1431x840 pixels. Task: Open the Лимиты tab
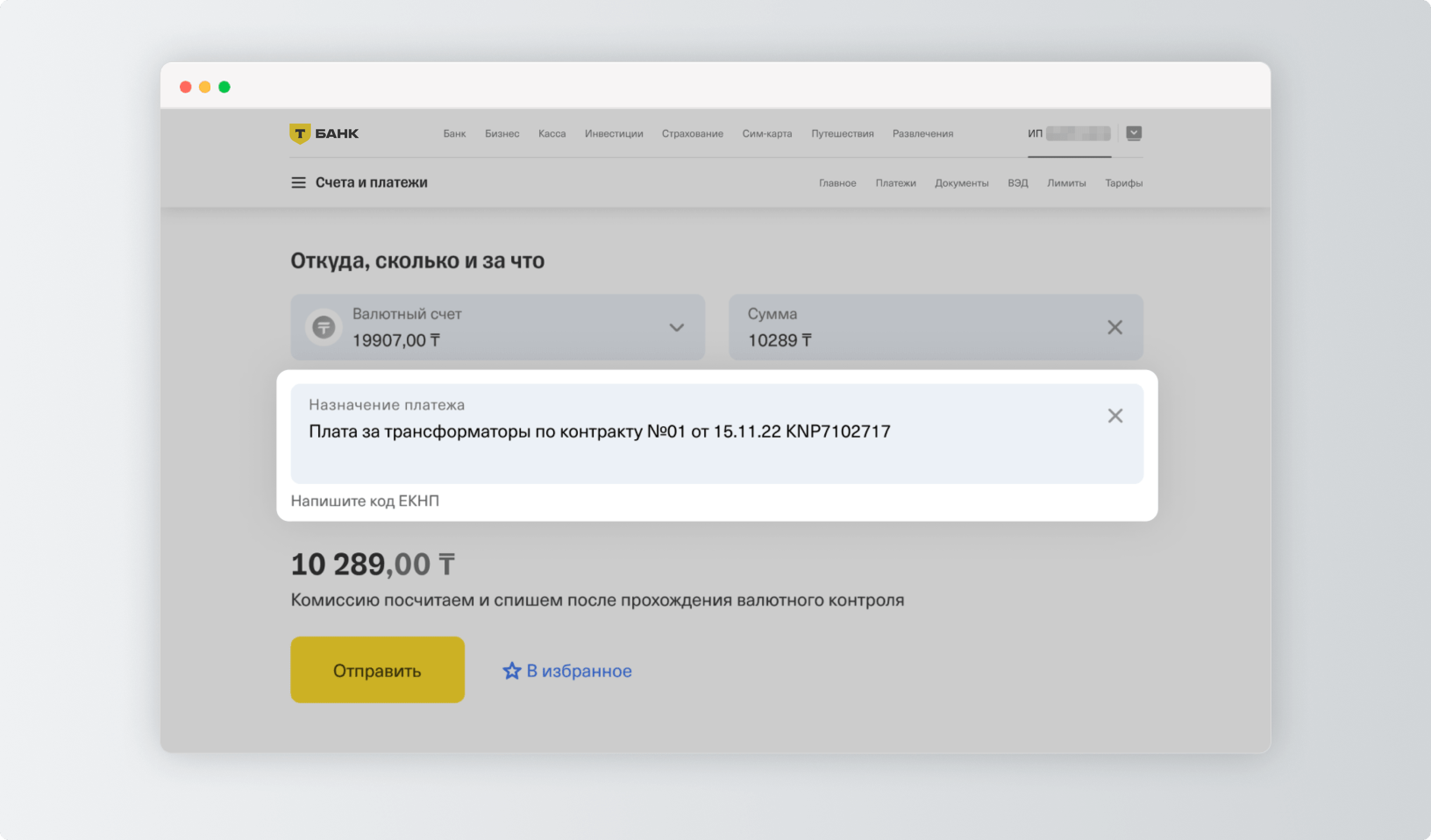pyautogui.click(x=1066, y=183)
